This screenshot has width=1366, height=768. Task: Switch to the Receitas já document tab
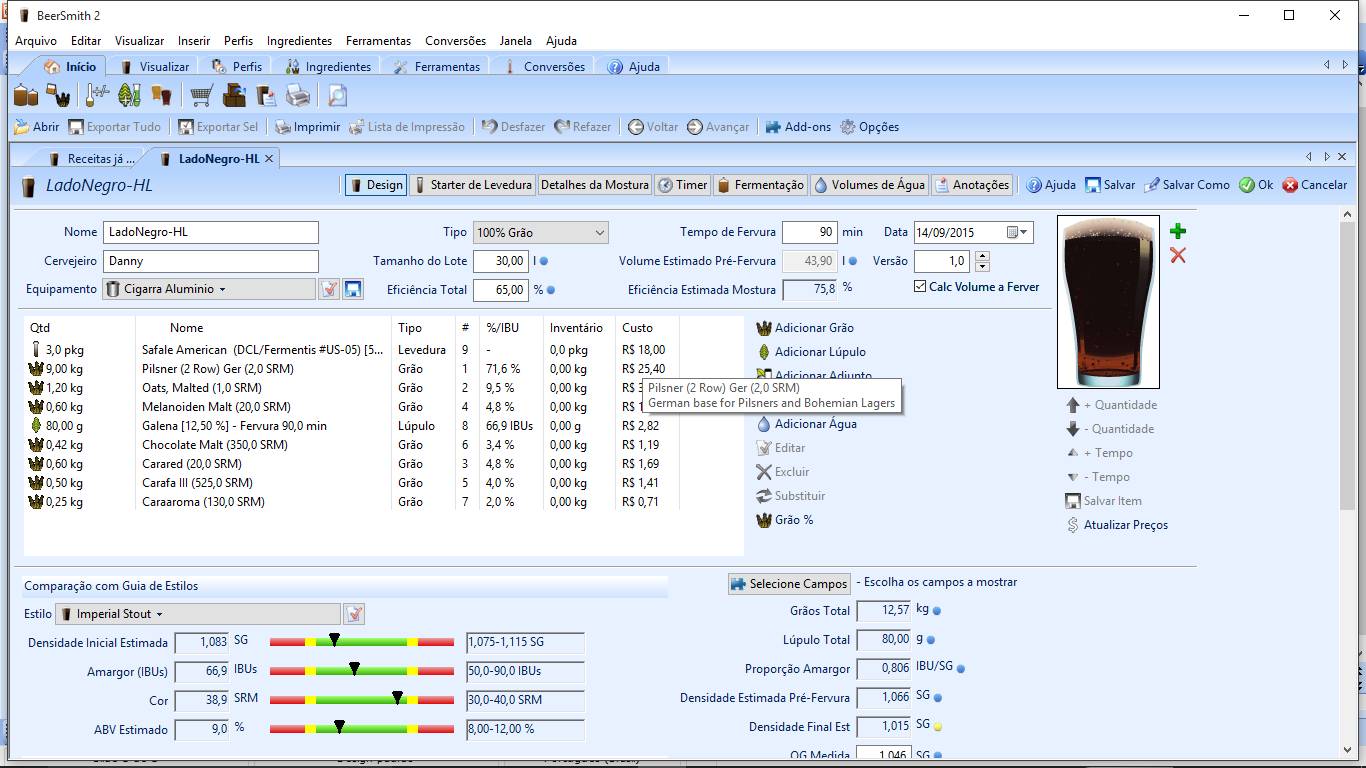point(91,159)
